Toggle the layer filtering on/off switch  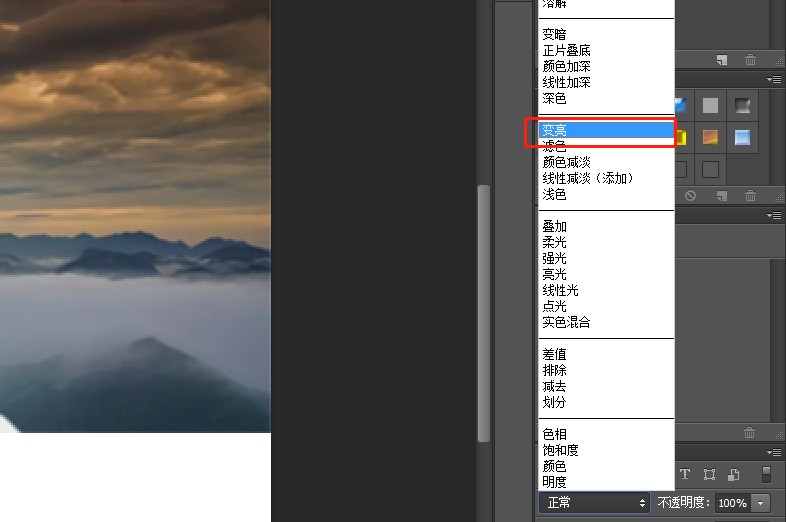[x=766, y=474]
